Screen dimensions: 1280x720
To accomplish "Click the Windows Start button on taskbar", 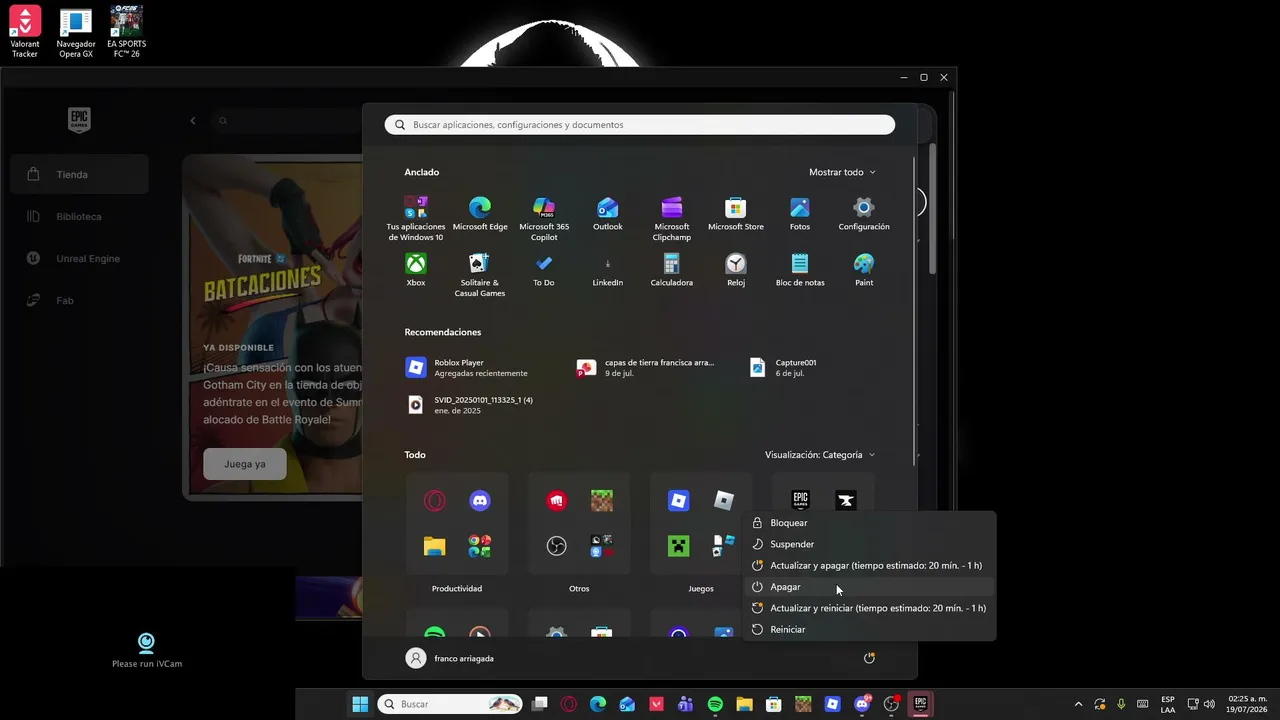I will [x=360, y=704].
